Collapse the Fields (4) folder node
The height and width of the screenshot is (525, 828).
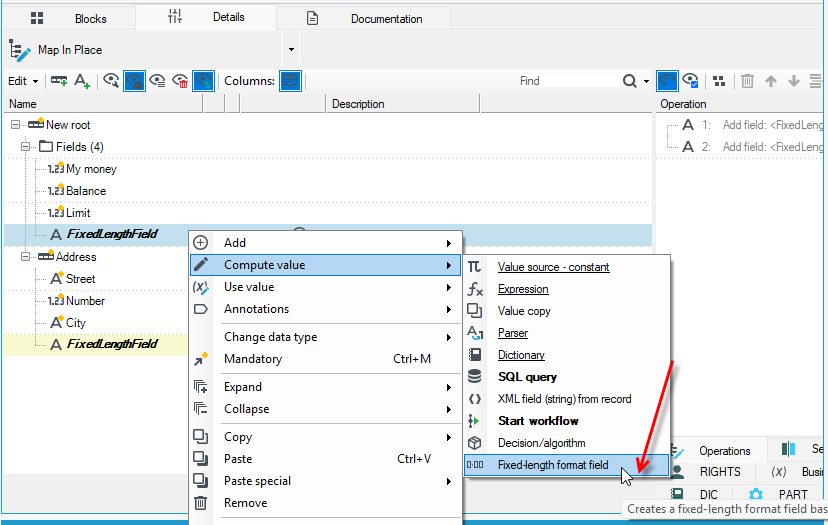25,147
